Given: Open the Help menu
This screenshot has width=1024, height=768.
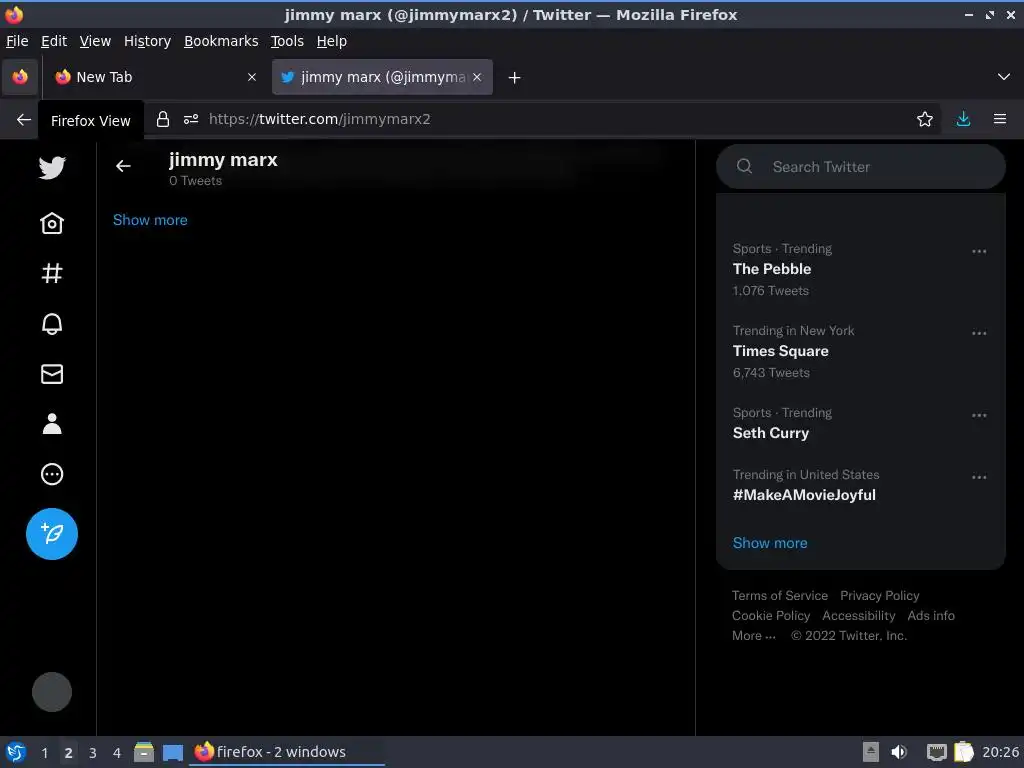Looking at the screenshot, I should tap(332, 41).
